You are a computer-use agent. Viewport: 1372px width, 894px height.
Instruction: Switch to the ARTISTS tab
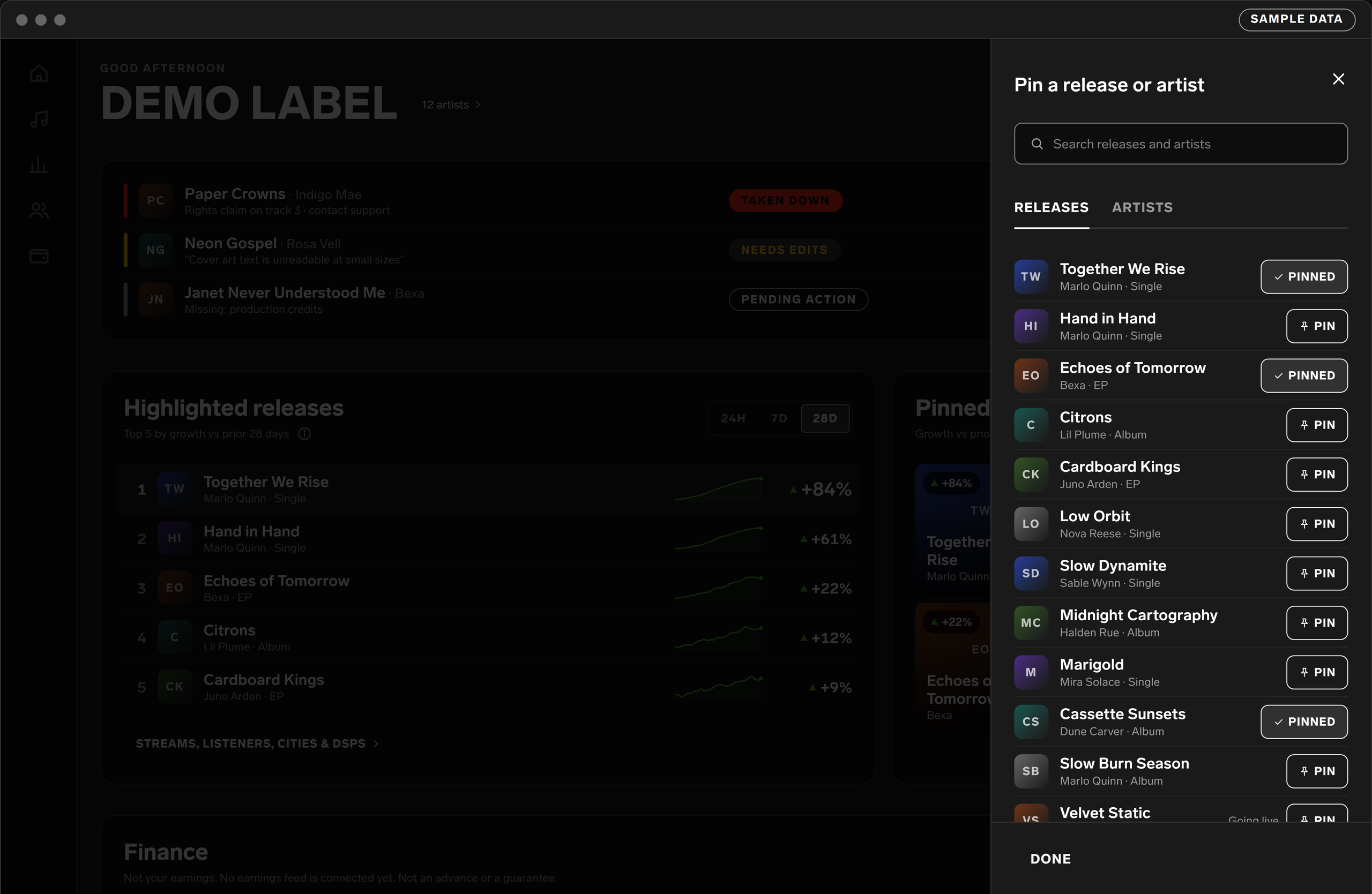1142,207
